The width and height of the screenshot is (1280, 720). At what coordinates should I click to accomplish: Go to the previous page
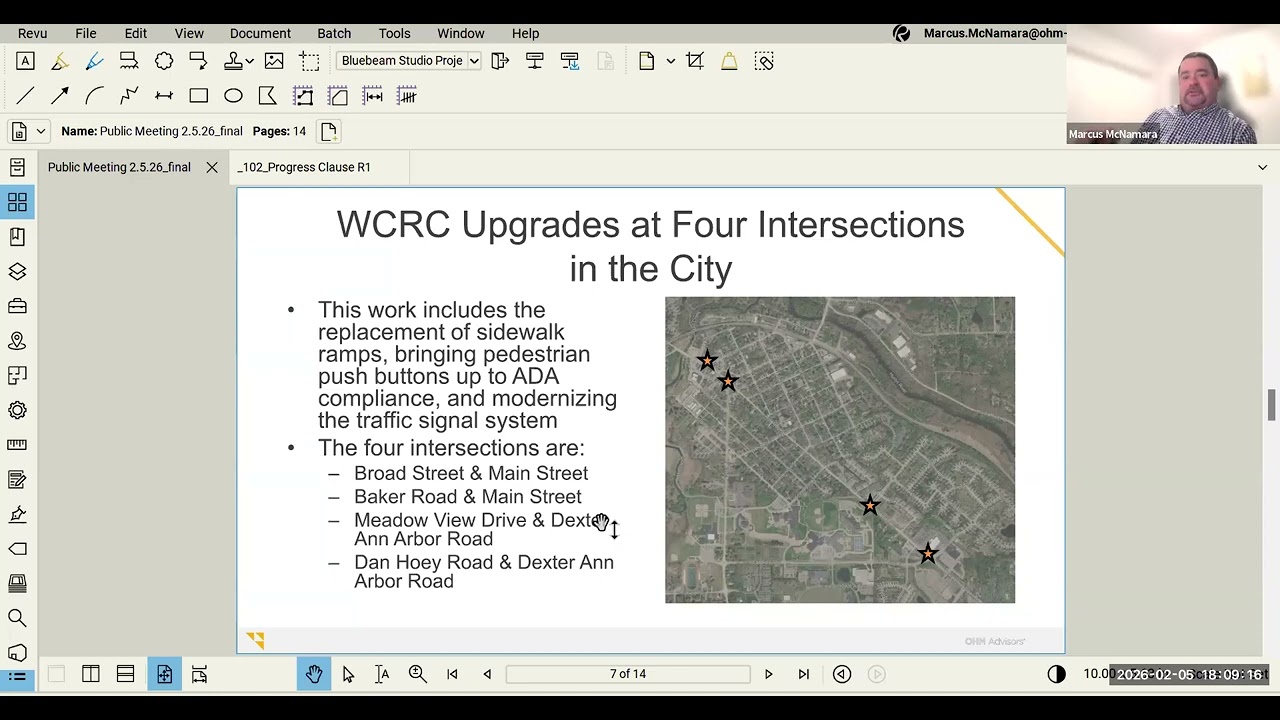click(487, 674)
